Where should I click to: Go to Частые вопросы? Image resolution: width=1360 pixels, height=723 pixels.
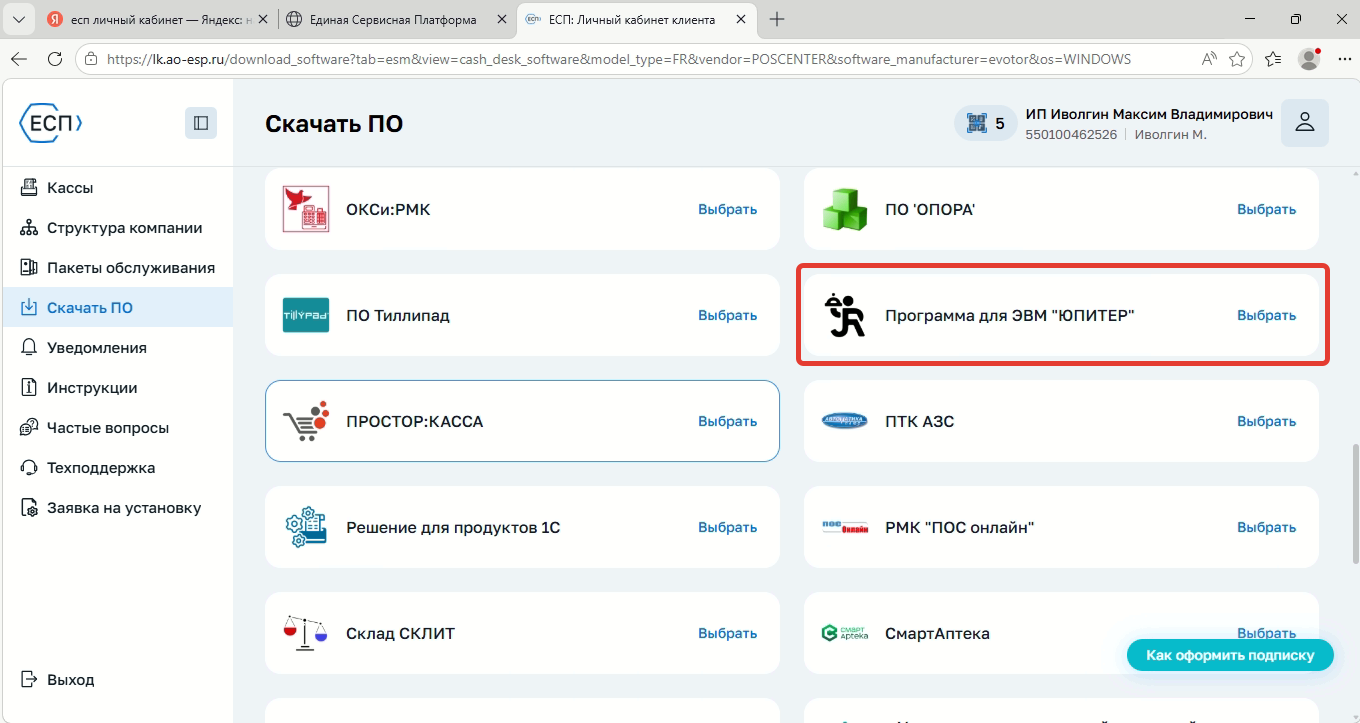click(x=116, y=428)
